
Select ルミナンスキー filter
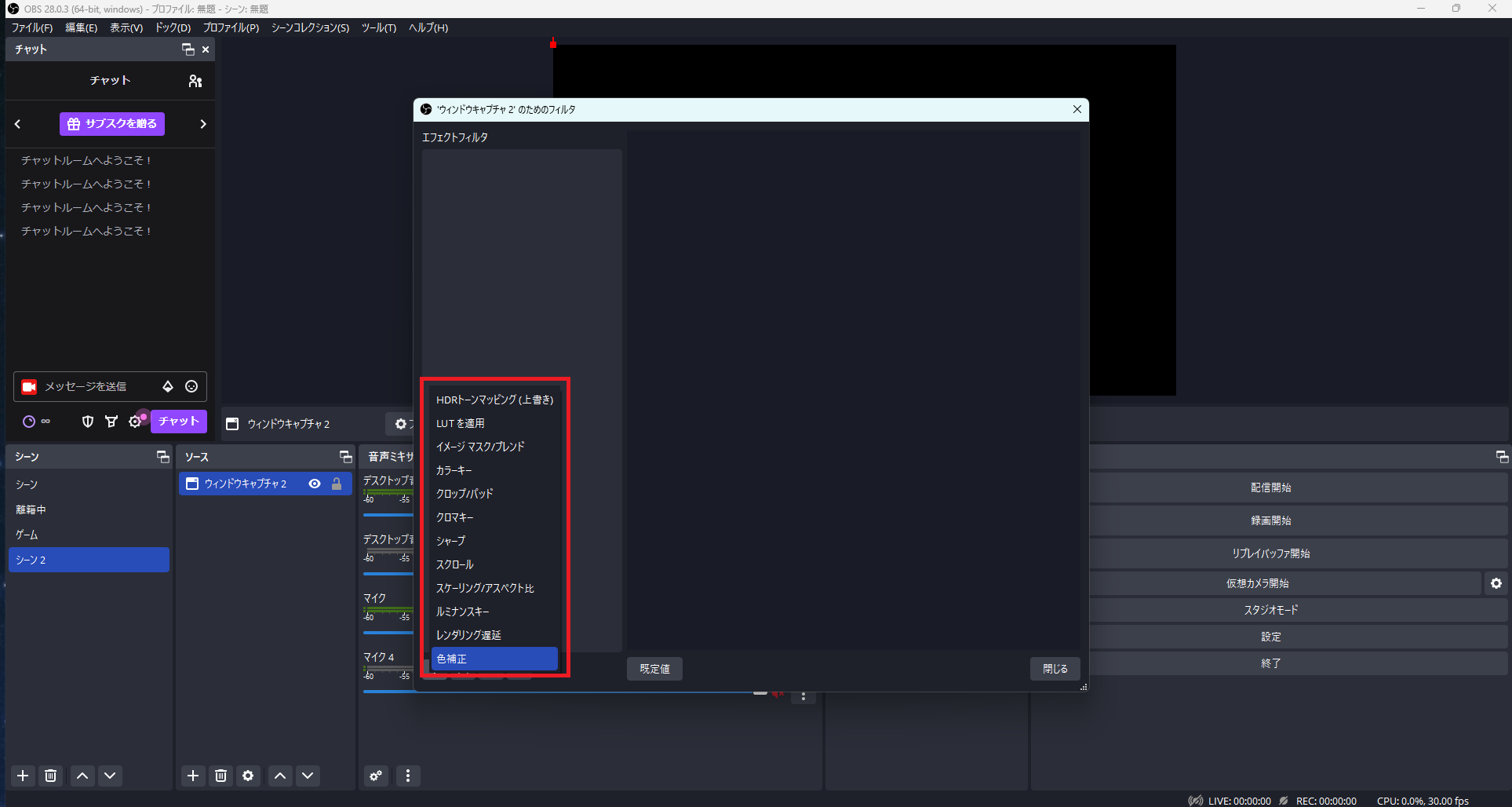point(494,612)
